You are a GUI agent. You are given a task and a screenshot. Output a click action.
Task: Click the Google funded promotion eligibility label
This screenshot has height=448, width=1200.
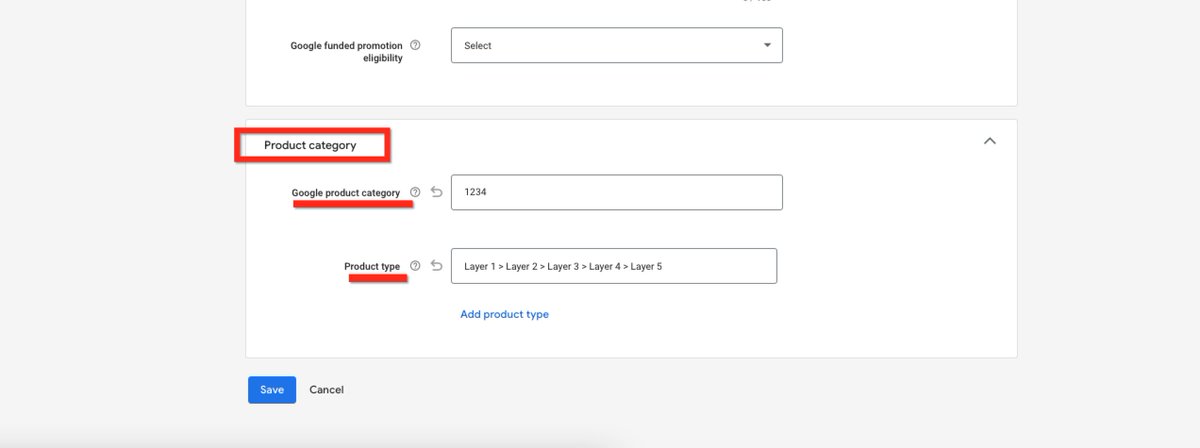[346, 52]
